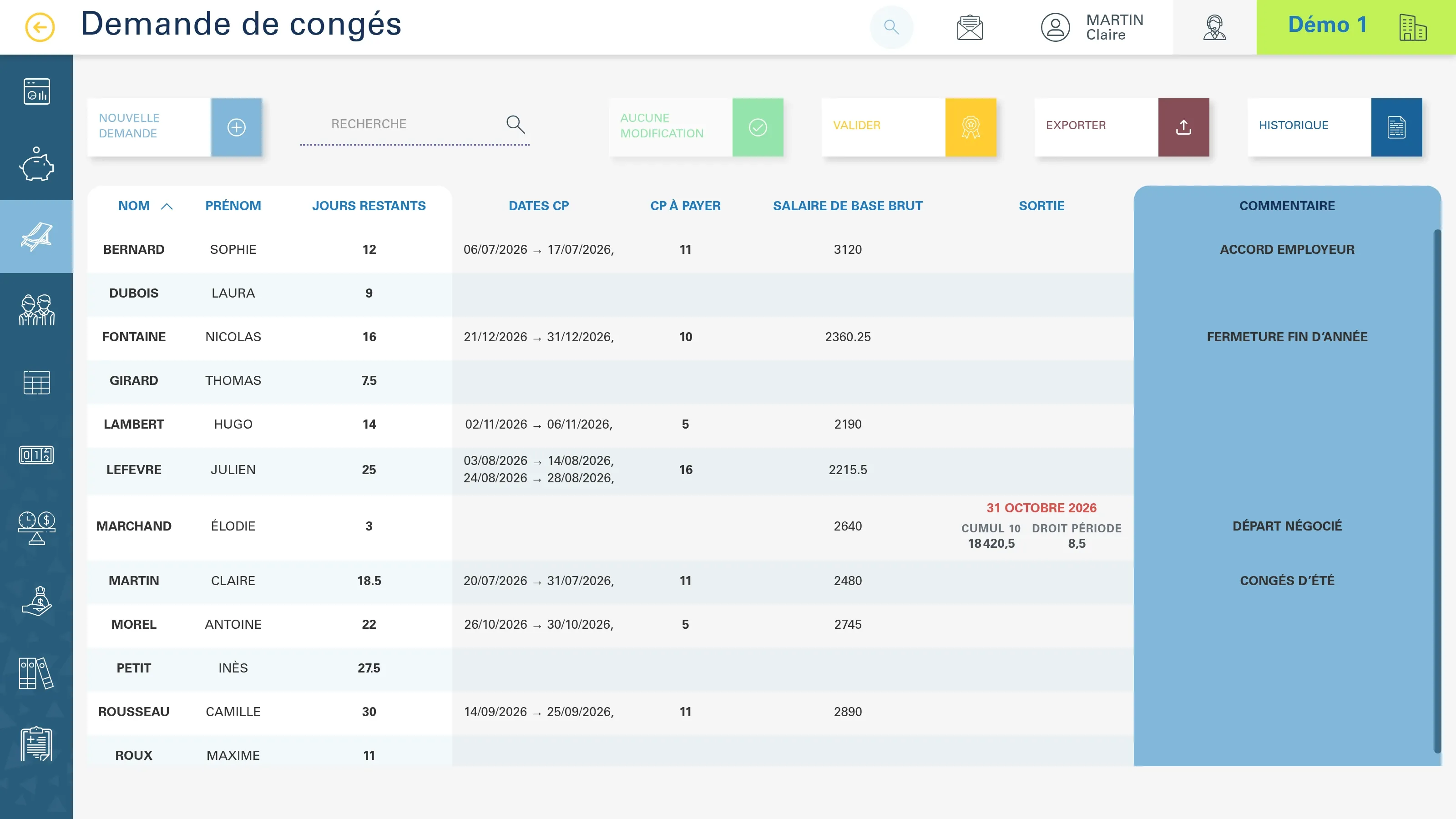Sort by CP À PAYER column header
Screen dimensions: 1456x819
pyautogui.click(x=685, y=206)
